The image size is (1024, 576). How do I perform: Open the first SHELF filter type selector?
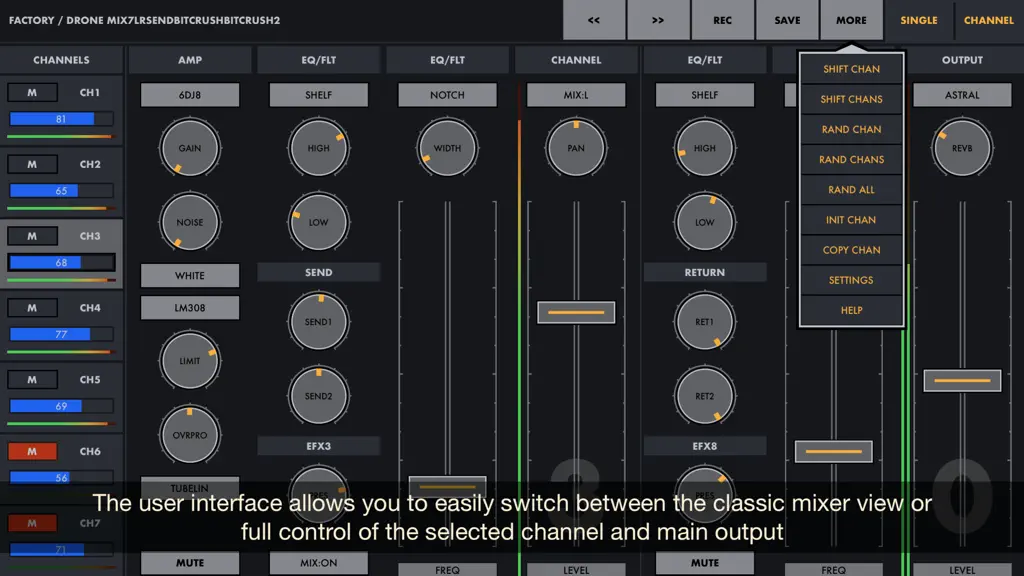point(319,95)
